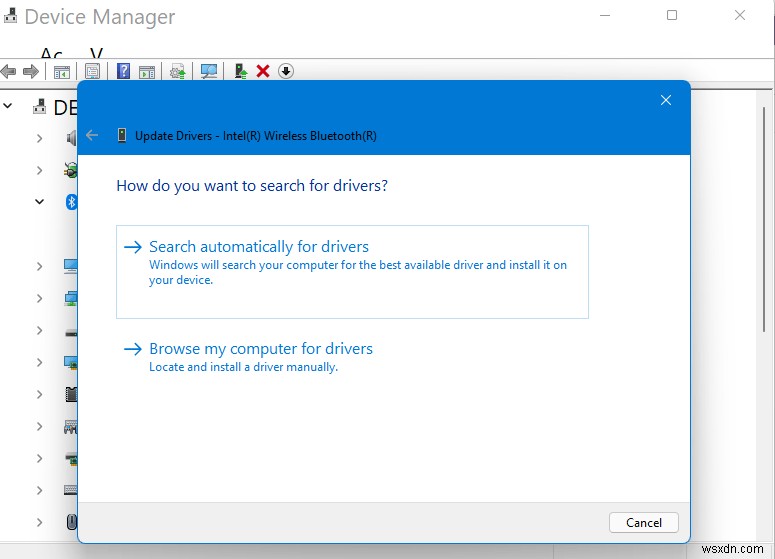
Task: Click the Update device driver gear icon
Action: (x=177, y=72)
